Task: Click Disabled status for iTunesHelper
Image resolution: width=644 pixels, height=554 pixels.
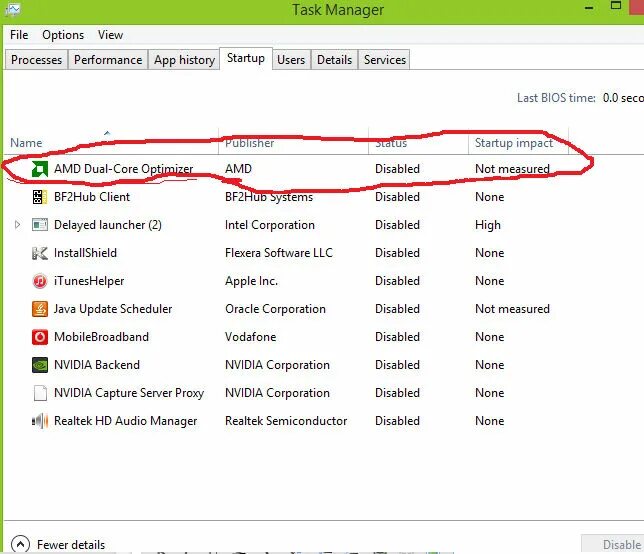Action: (x=397, y=281)
